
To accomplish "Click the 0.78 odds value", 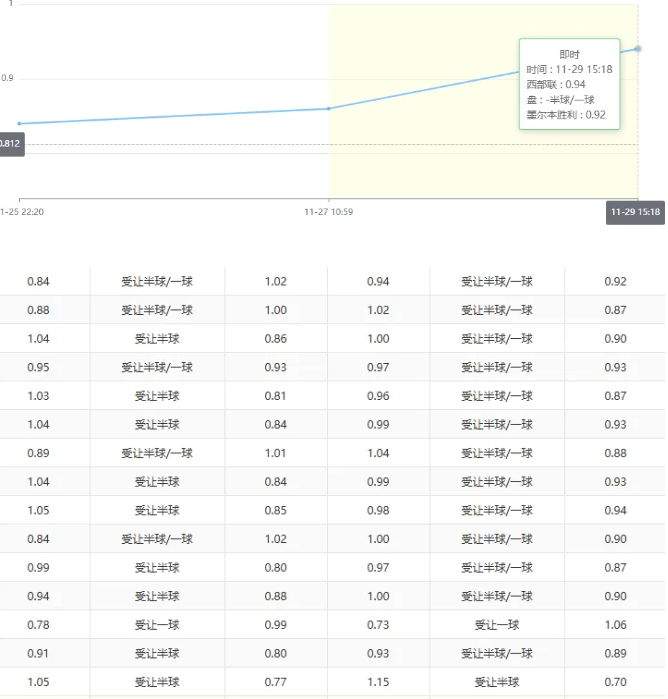I will pos(38,625).
